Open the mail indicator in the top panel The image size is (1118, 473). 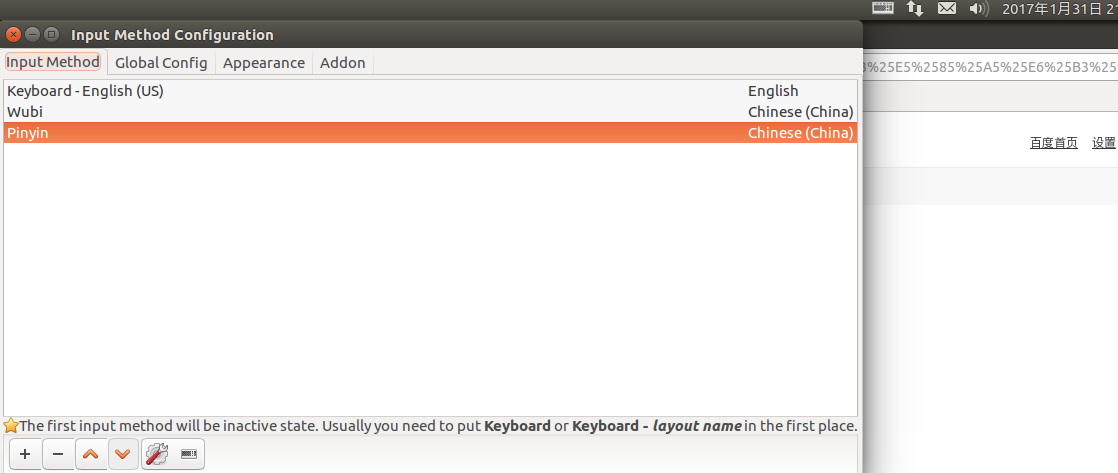946,9
